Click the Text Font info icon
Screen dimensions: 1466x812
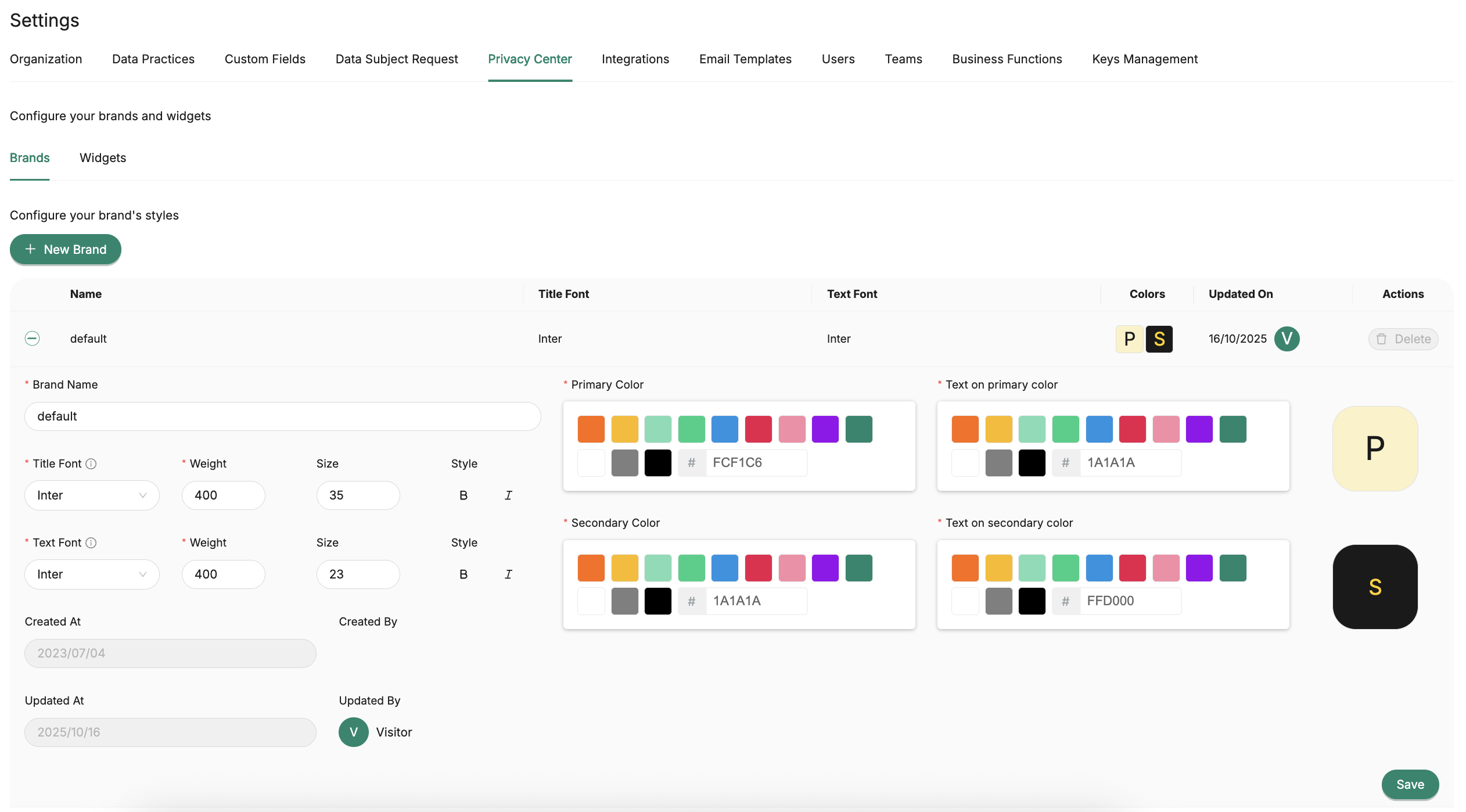coord(91,542)
